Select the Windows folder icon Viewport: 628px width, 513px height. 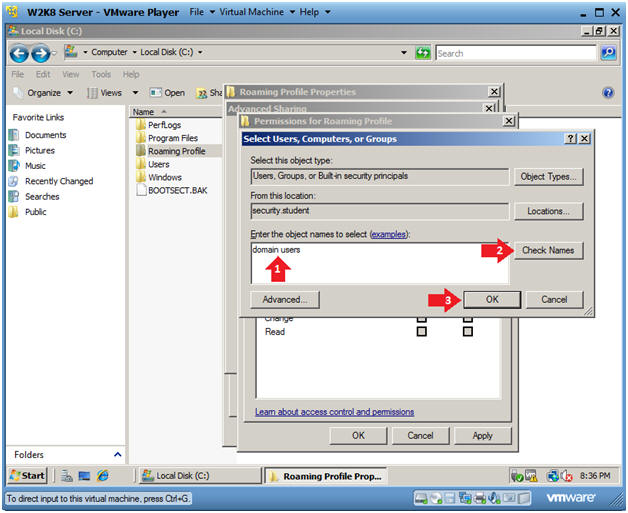pos(141,177)
